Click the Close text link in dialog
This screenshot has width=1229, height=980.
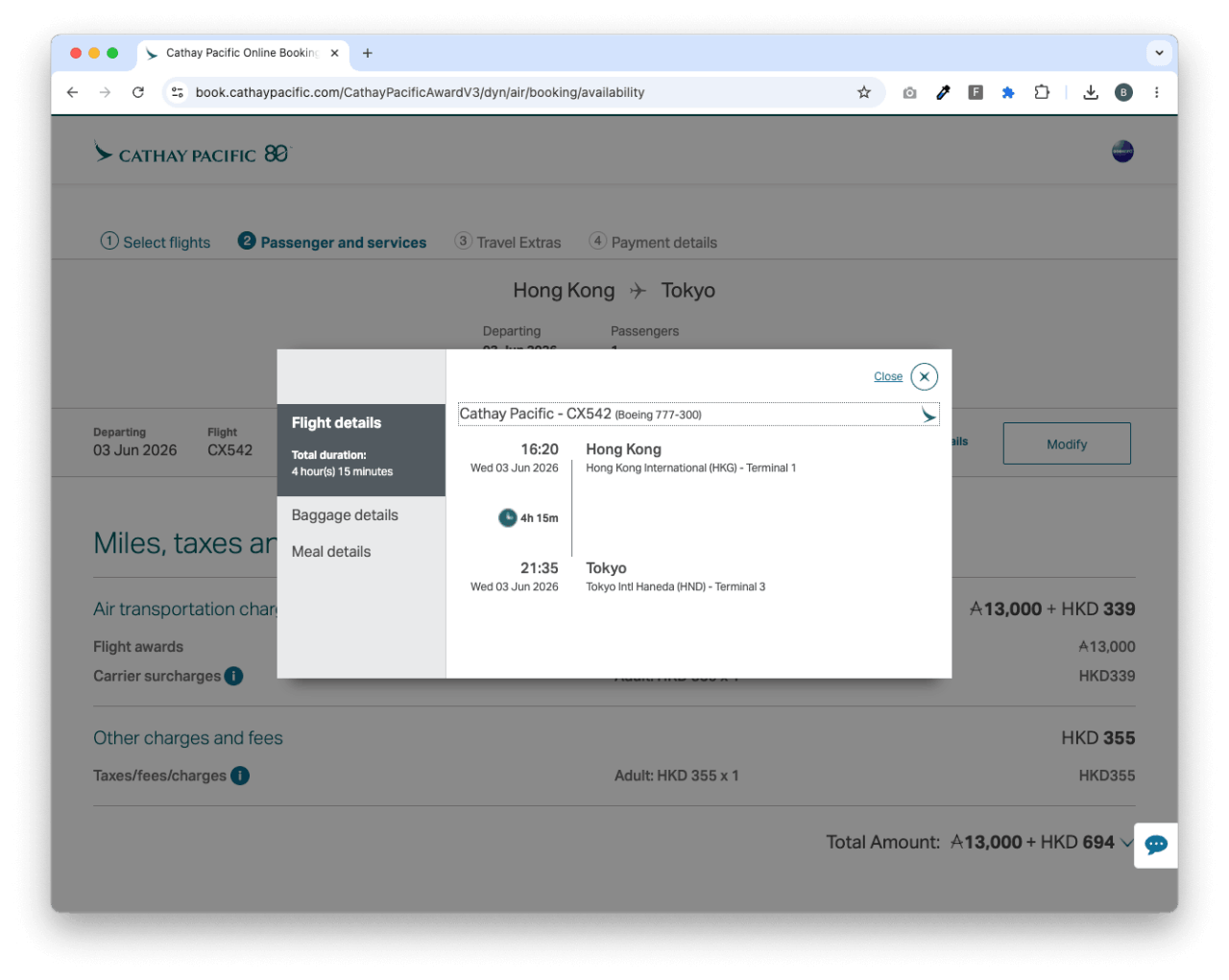click(x=888, y=376)
